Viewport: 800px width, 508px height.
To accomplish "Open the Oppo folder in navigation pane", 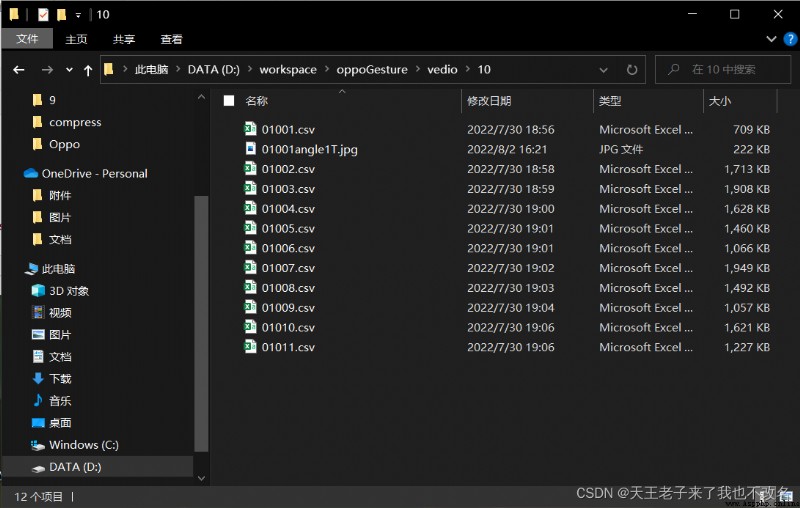I will click(x=64, y=144).
